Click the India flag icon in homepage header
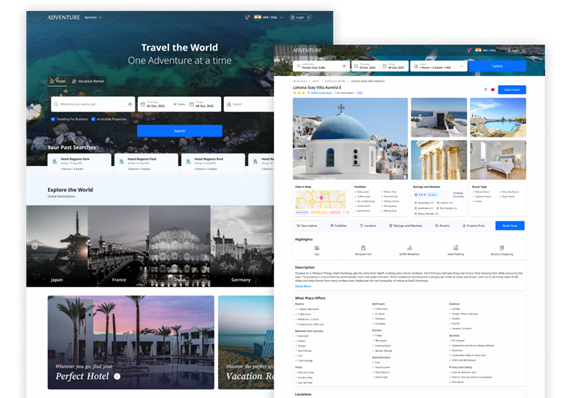 coord(258,17)
